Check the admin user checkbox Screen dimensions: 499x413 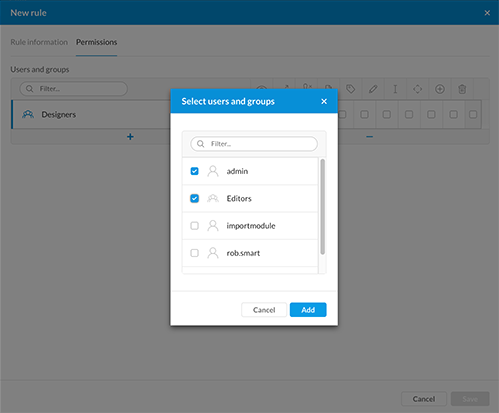tap(194, 171)
